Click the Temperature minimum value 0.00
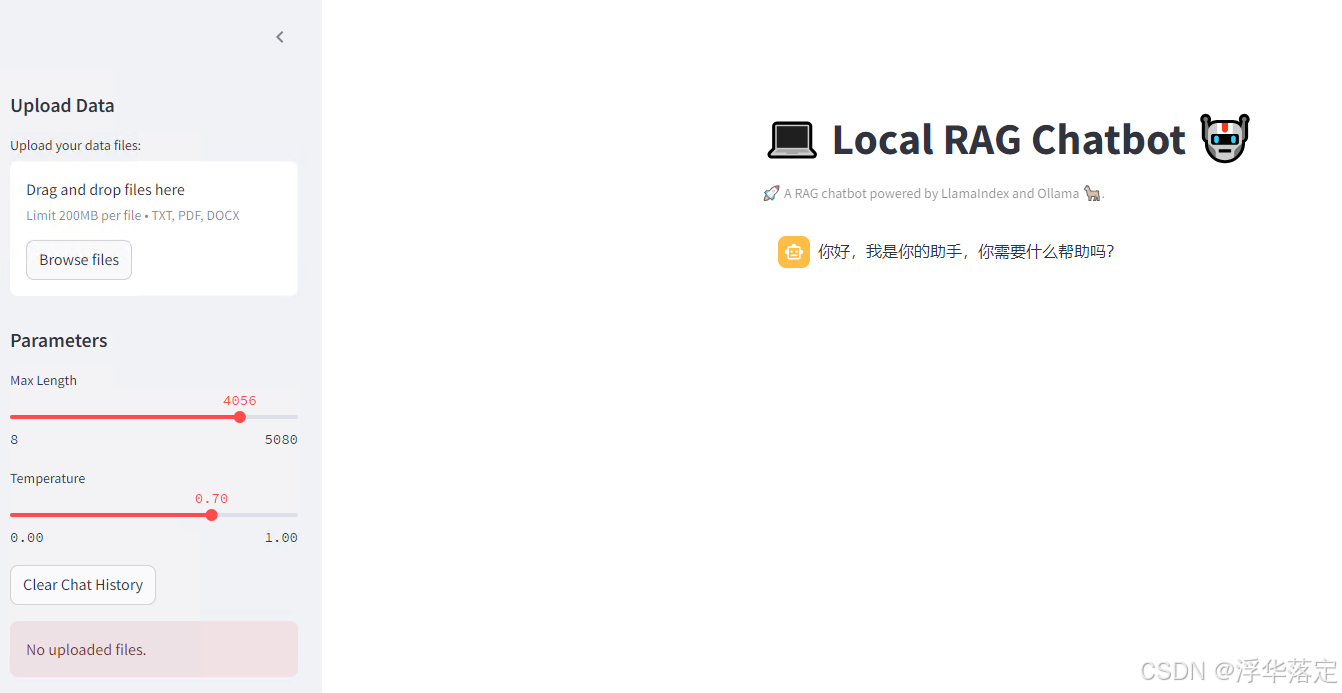This screenshot has height=693, width=1342. [27, 538]
